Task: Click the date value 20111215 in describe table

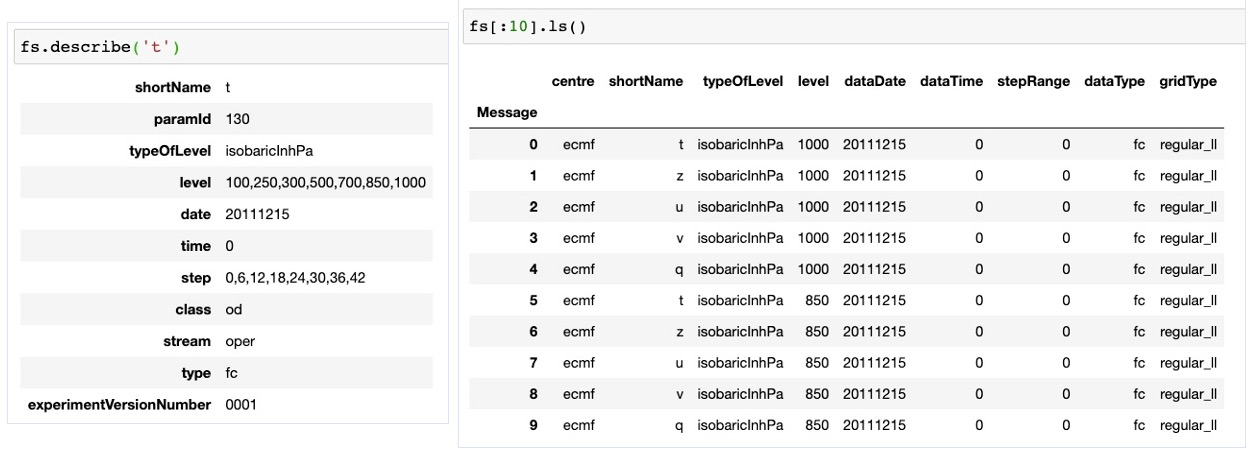Action: tap(257, 214)
